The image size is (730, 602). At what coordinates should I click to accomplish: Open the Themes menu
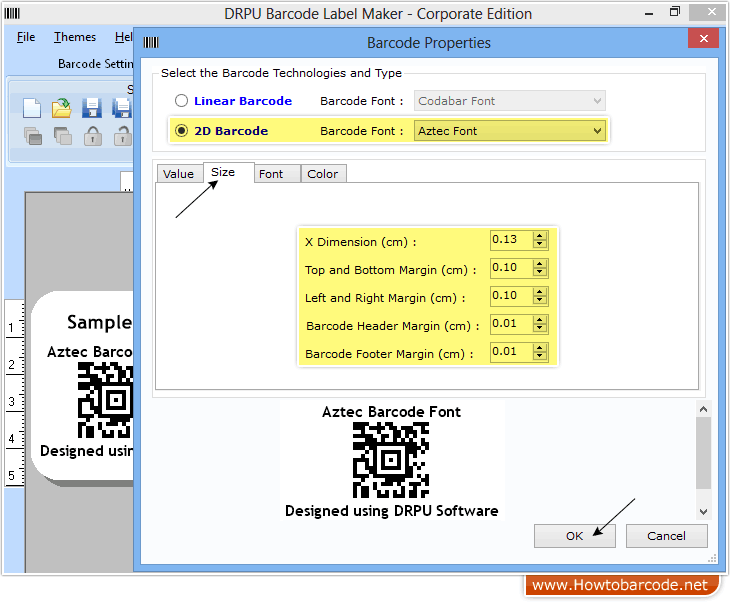pos(74,37)
